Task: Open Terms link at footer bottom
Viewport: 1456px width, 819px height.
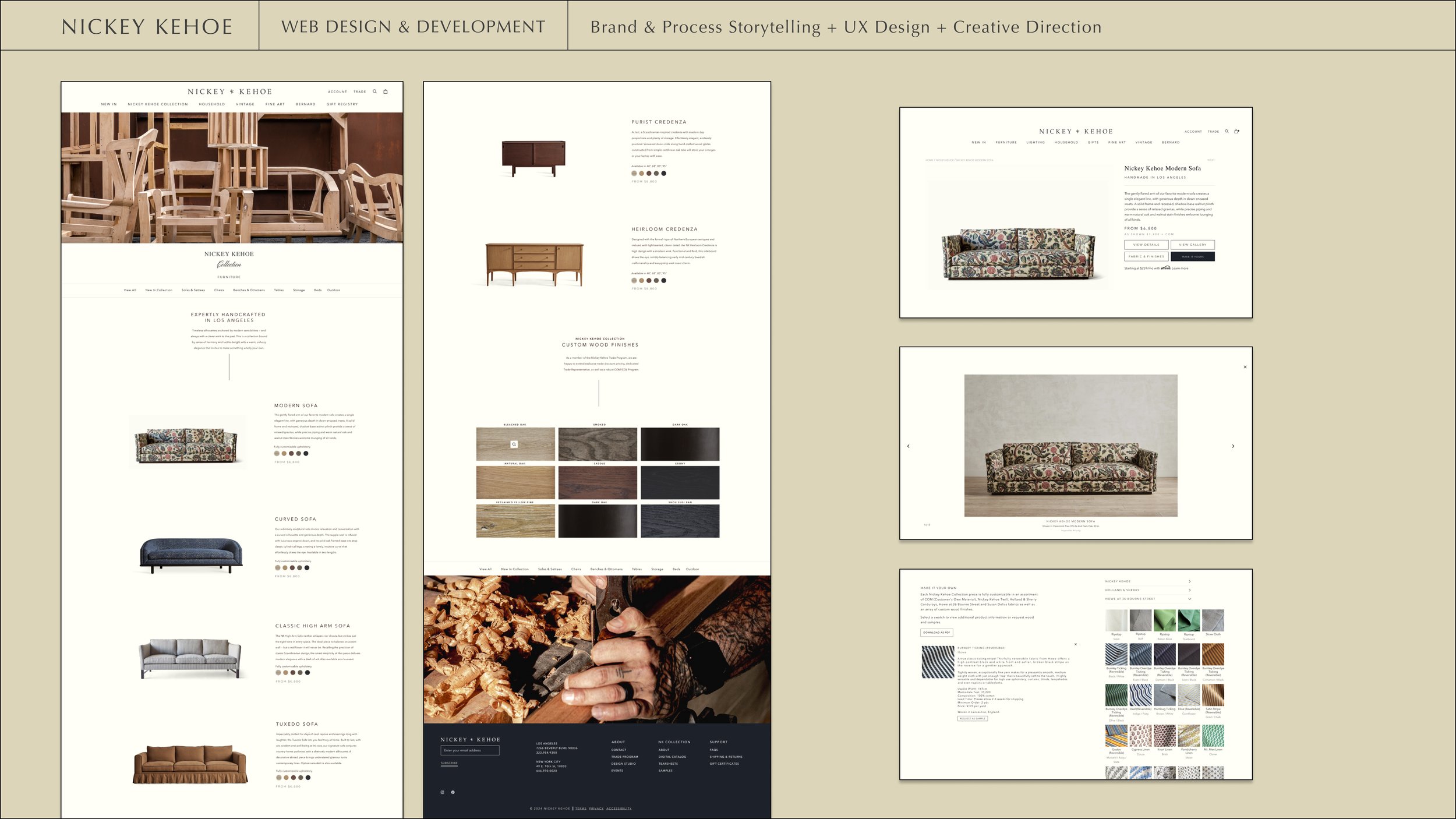Action: [x=581, y=809]
